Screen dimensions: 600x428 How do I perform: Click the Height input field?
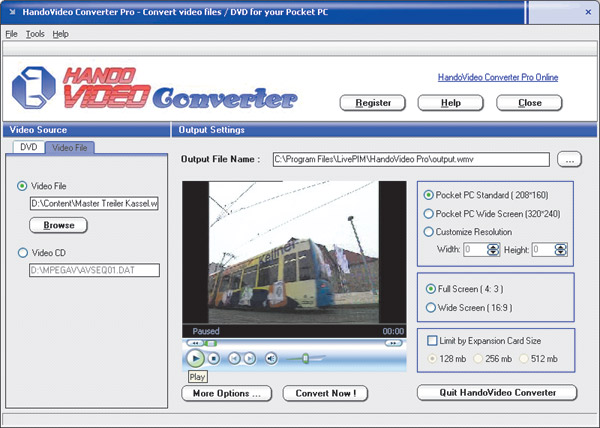[x=543, y=250]
